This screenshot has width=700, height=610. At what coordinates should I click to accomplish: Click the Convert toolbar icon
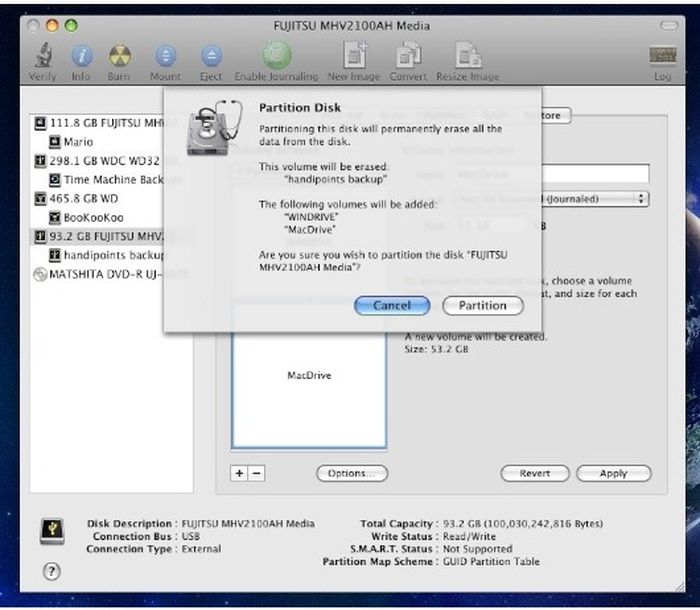[x=408, y=55]
